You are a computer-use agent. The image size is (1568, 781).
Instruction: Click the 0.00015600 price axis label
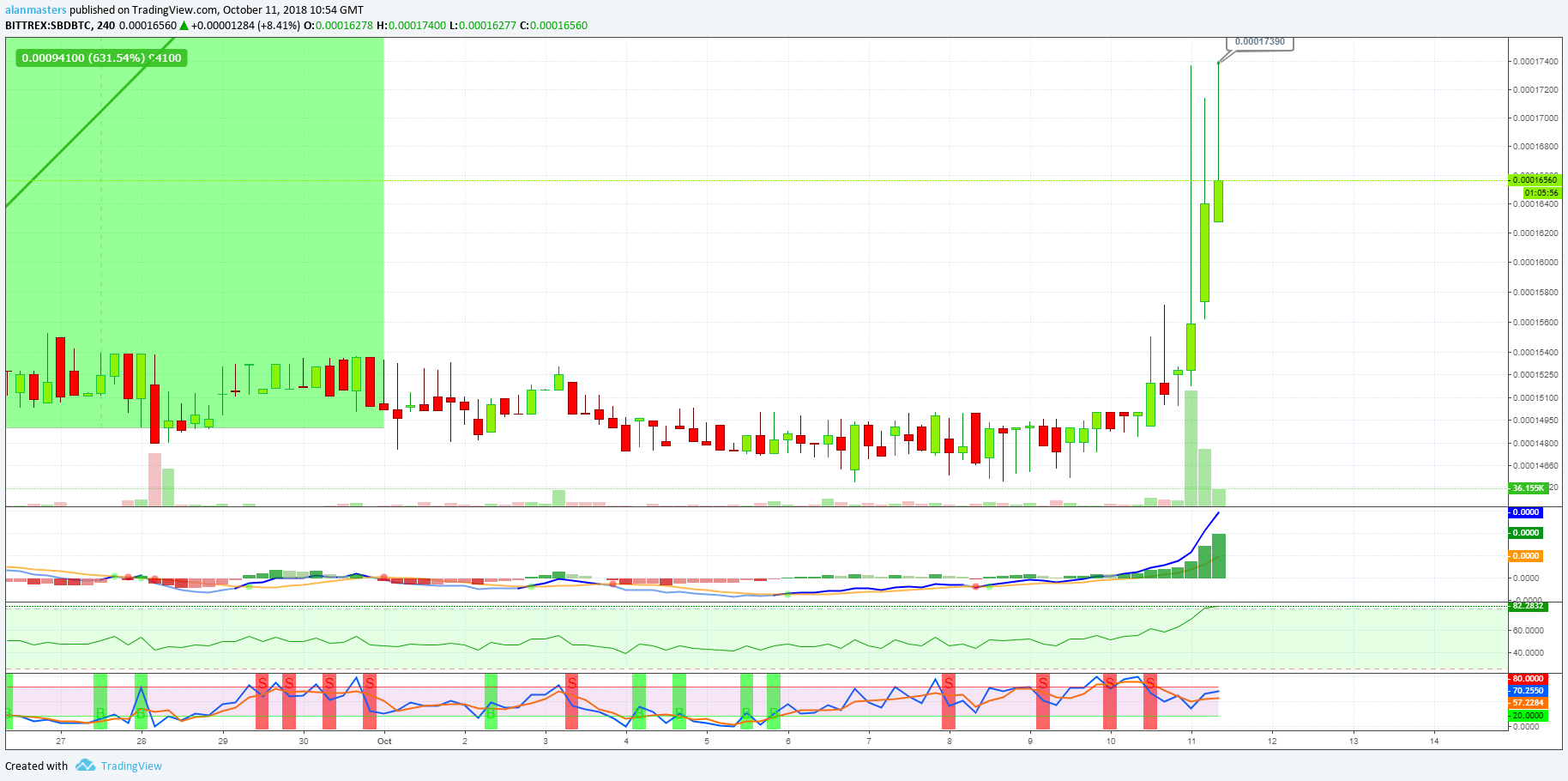[x=1535, y=323]
